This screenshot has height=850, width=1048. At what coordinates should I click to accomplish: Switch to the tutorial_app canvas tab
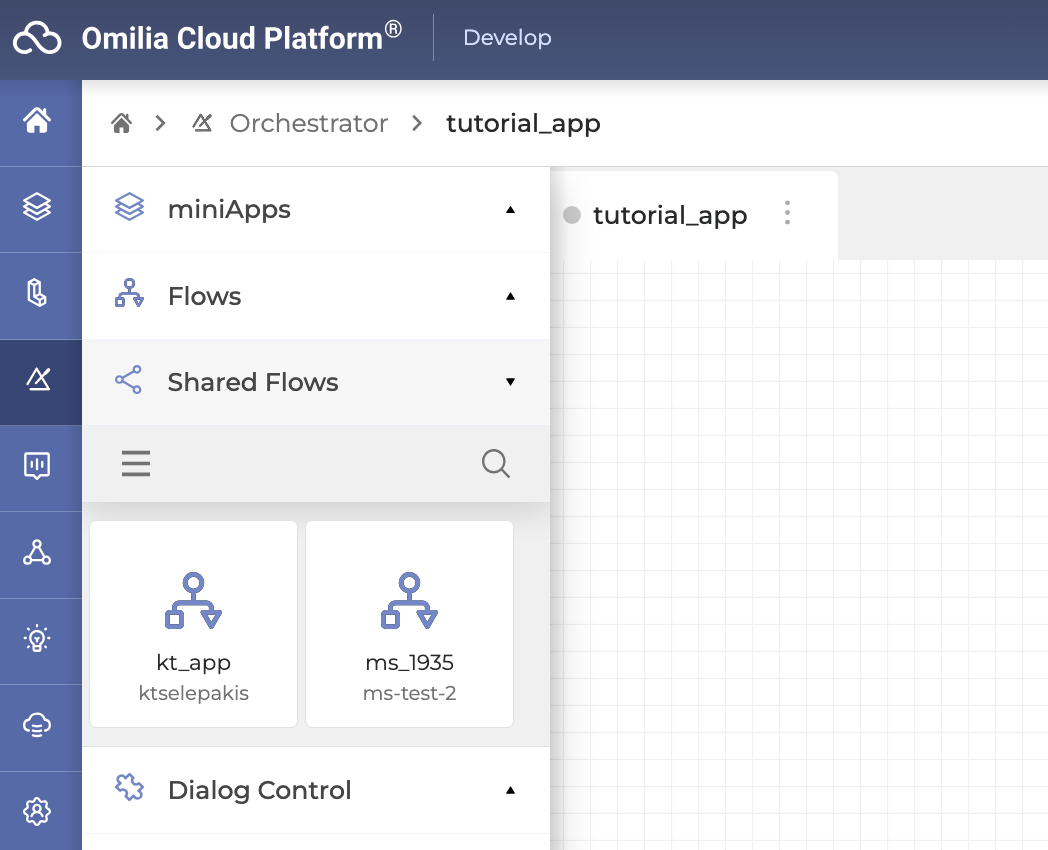(669, 215)
